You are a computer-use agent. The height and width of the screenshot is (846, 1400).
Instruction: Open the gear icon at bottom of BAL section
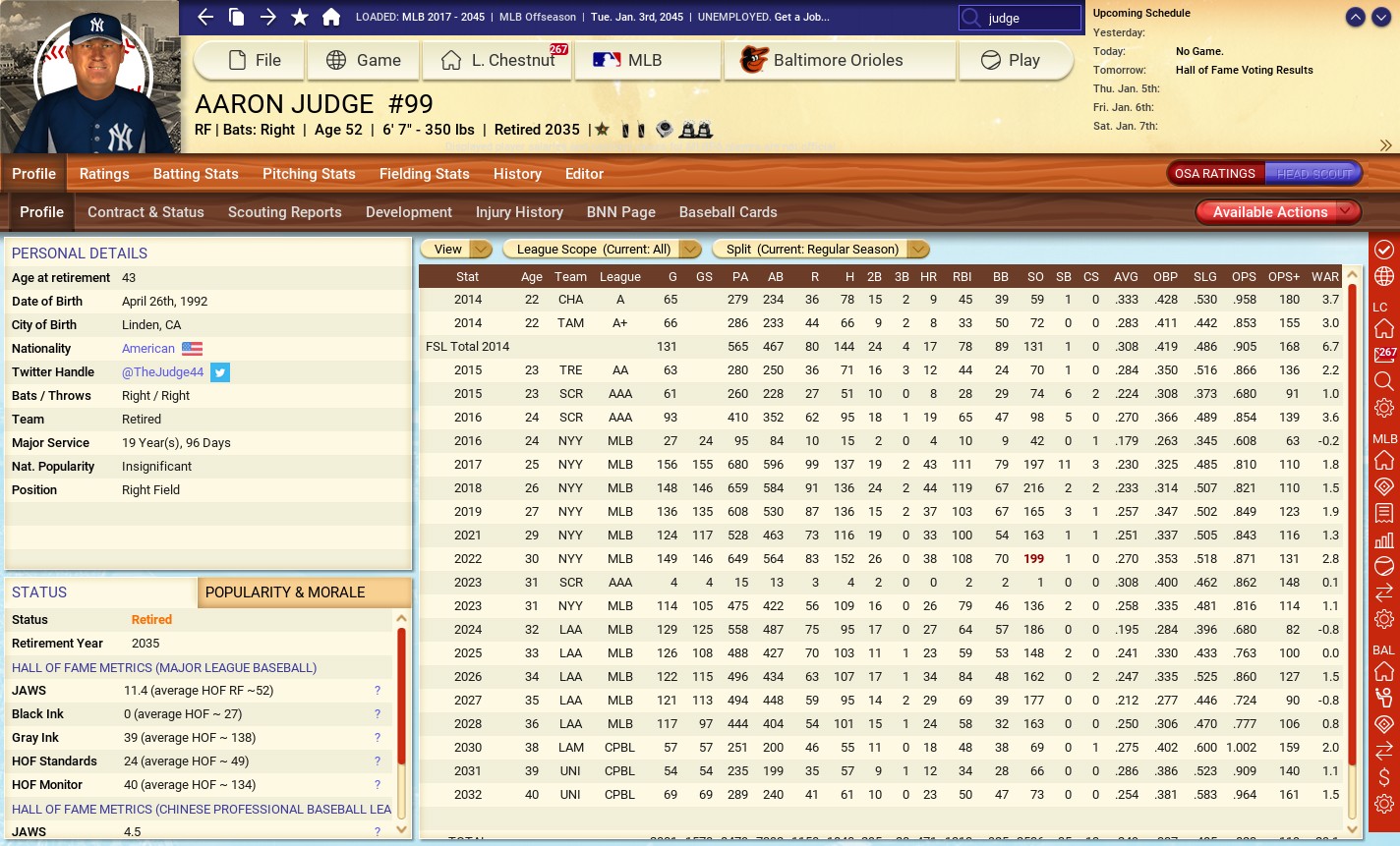coord(1384,804)
